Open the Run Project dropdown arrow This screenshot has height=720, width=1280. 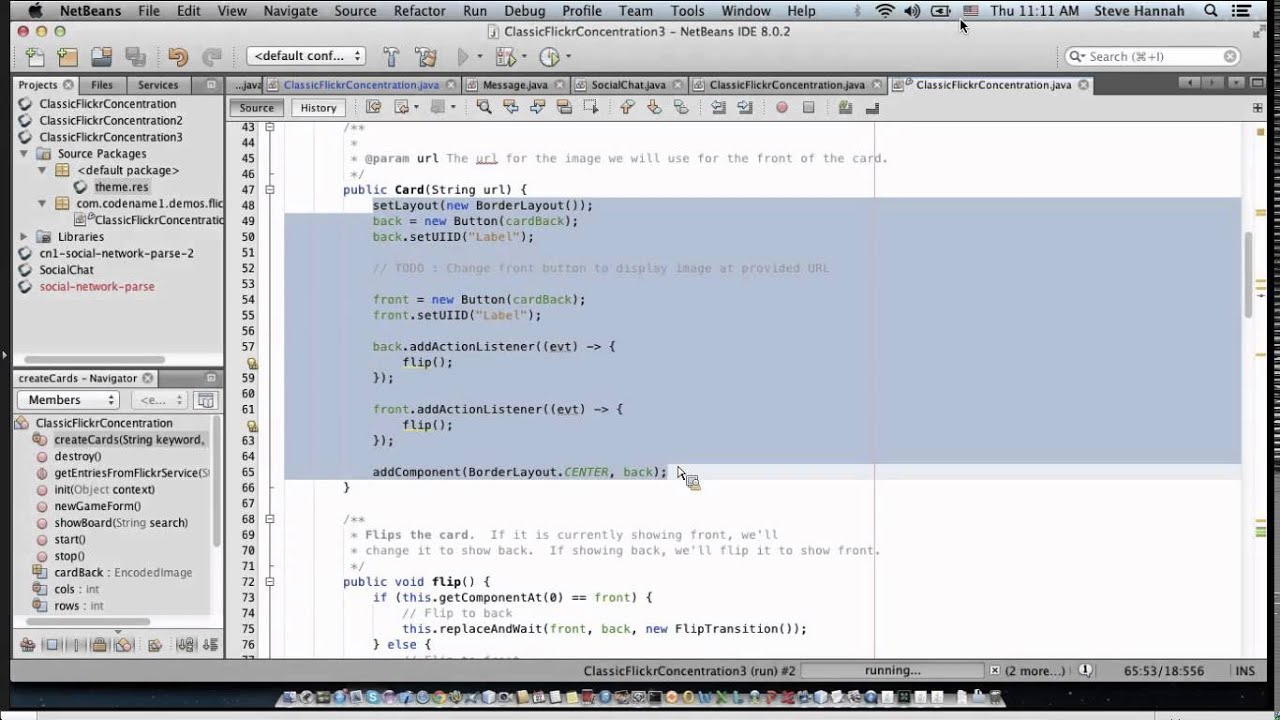[x=479, y=57]
